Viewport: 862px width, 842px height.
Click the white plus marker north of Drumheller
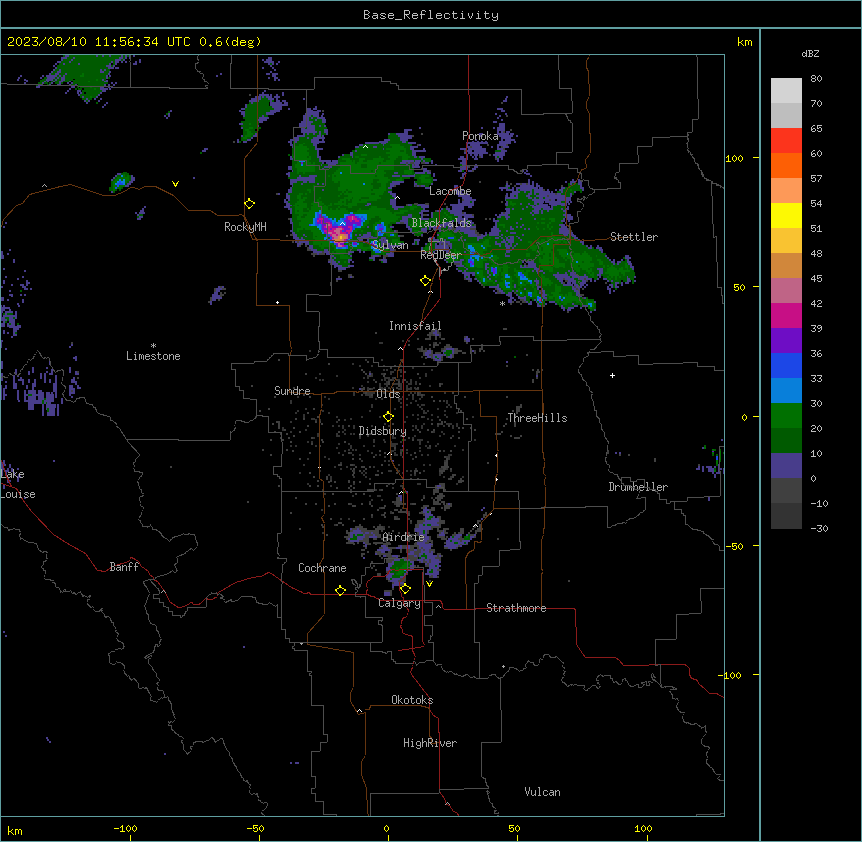[612, 375]
